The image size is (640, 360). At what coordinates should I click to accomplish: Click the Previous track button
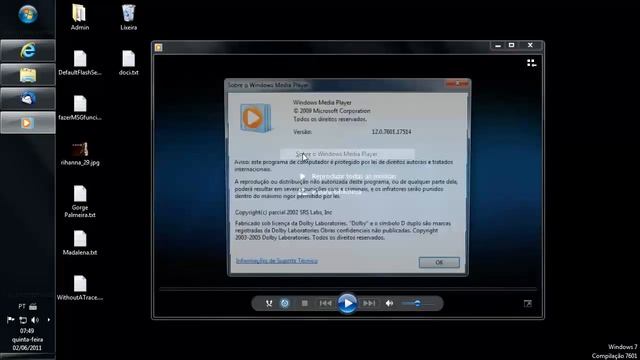point(325,303)
